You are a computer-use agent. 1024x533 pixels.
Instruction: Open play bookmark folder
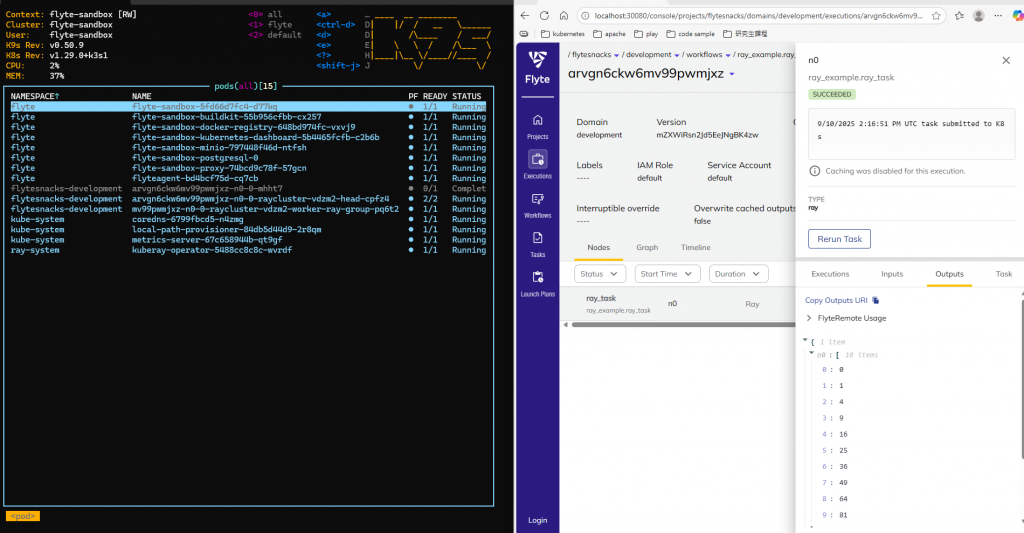point(647,34)
